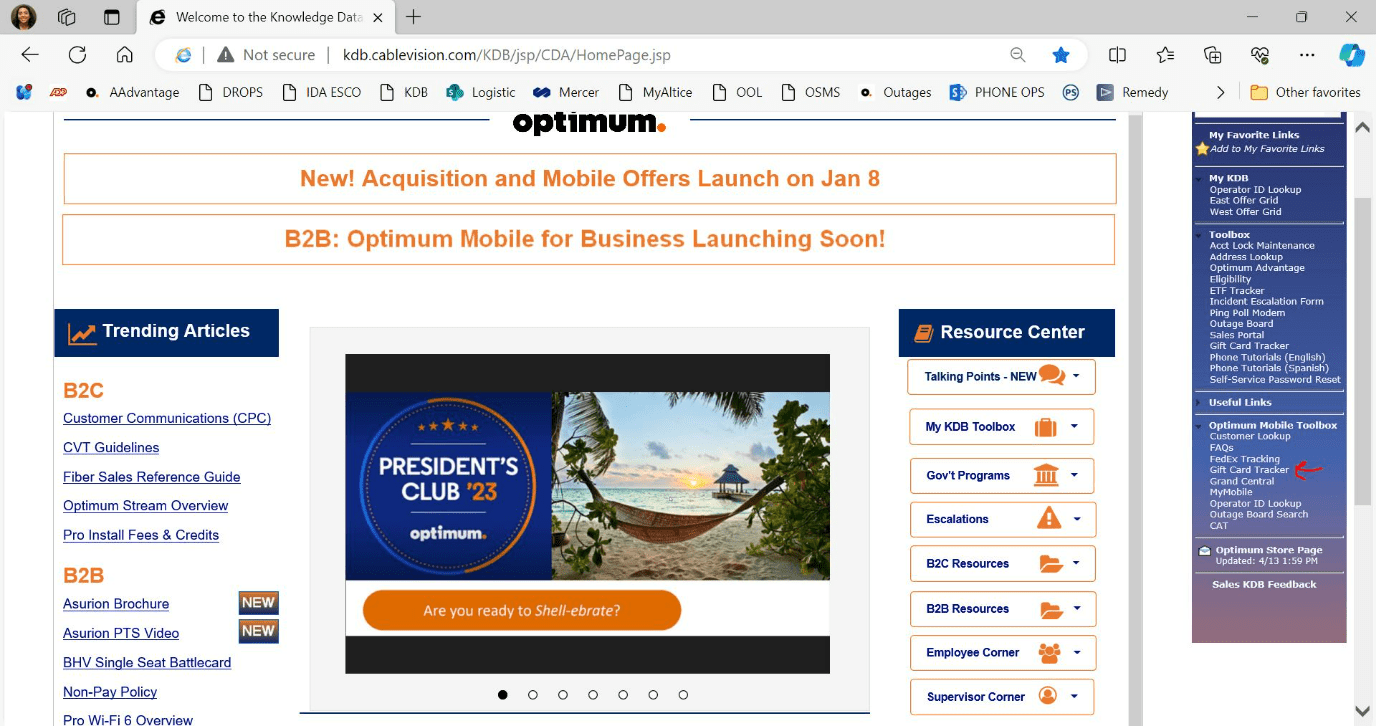This screenshot has height=726, width=1376.
Task: Go to the browser Home icon
Action: click(124, 55)
